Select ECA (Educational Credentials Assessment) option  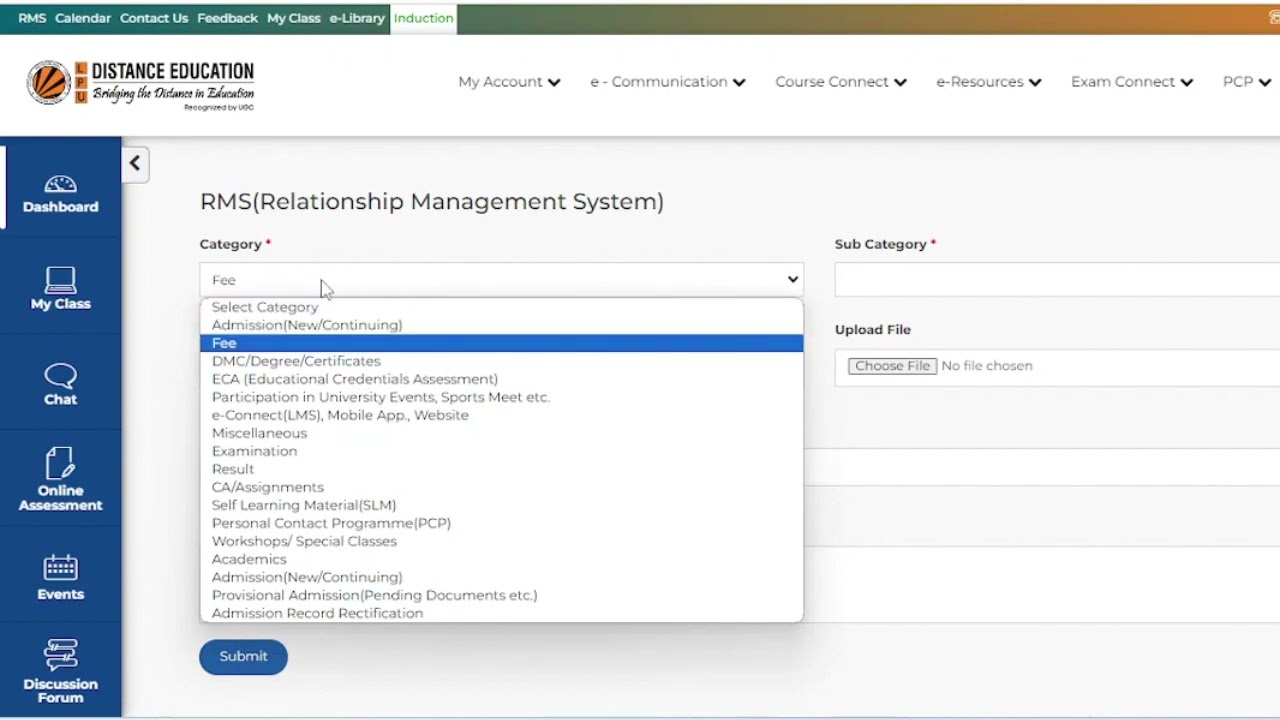click(x=501, y=379)
